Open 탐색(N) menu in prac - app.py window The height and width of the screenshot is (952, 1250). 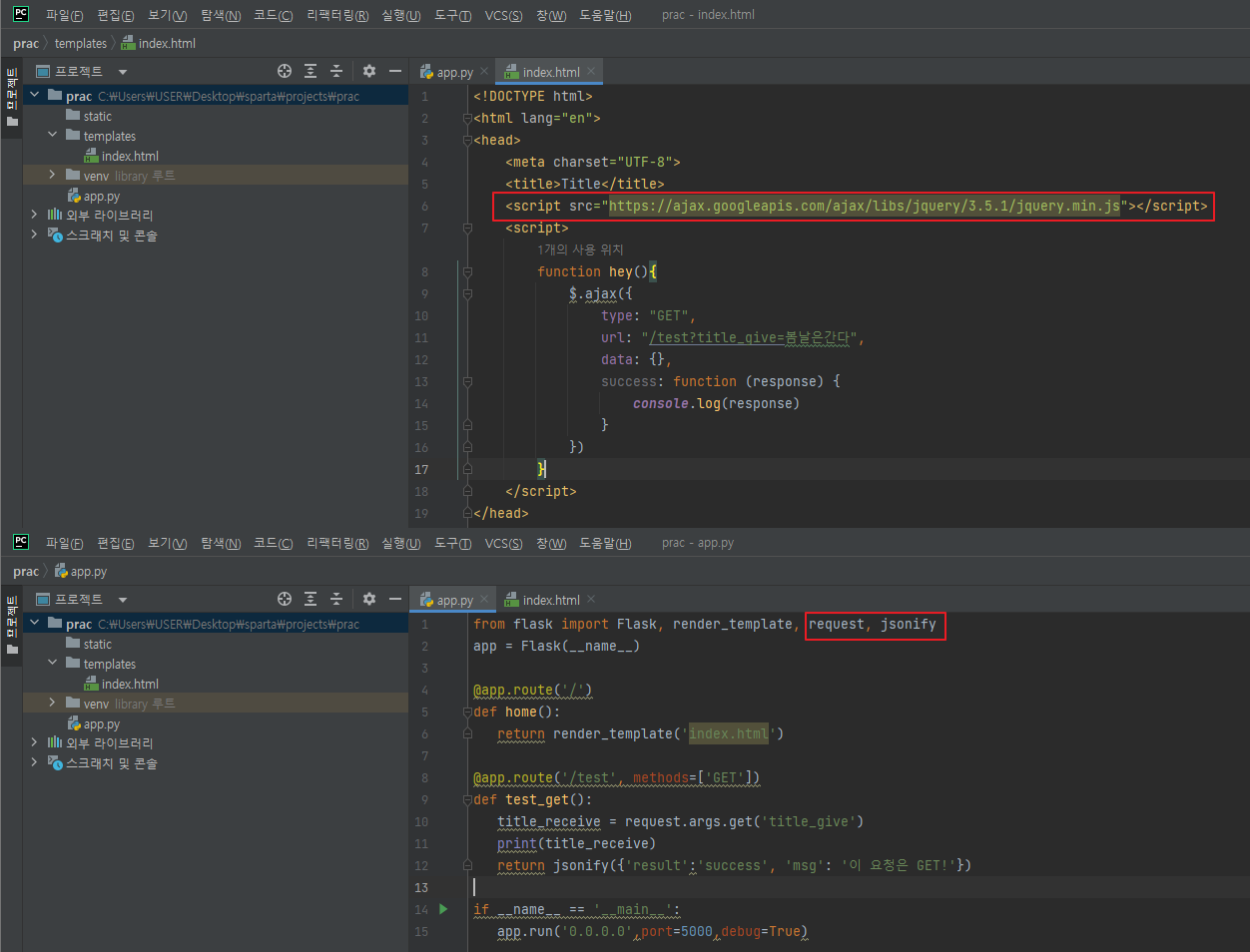point(221,543)
